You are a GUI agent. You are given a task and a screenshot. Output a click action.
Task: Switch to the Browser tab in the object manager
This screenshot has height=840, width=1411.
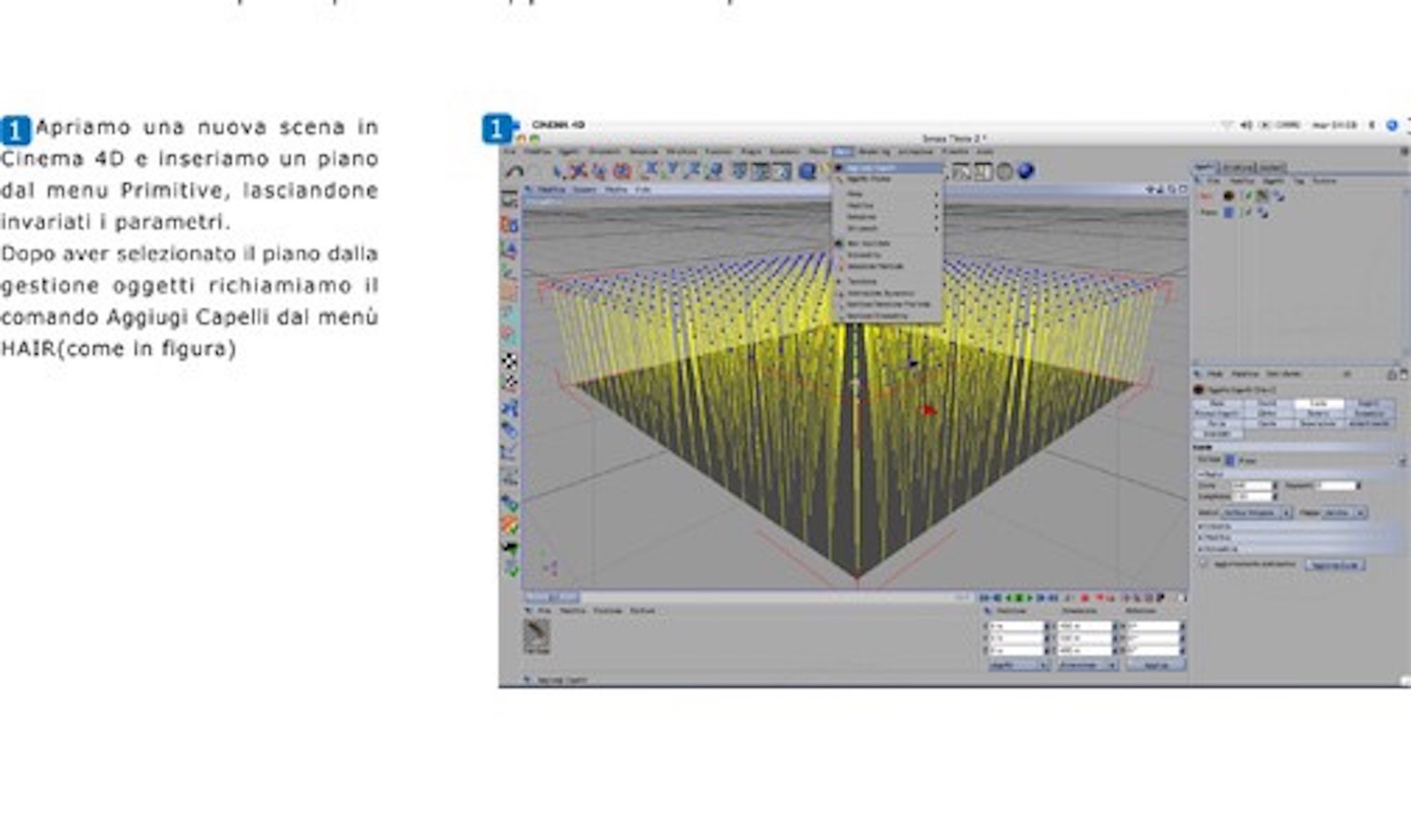[x=1272, y=167]
